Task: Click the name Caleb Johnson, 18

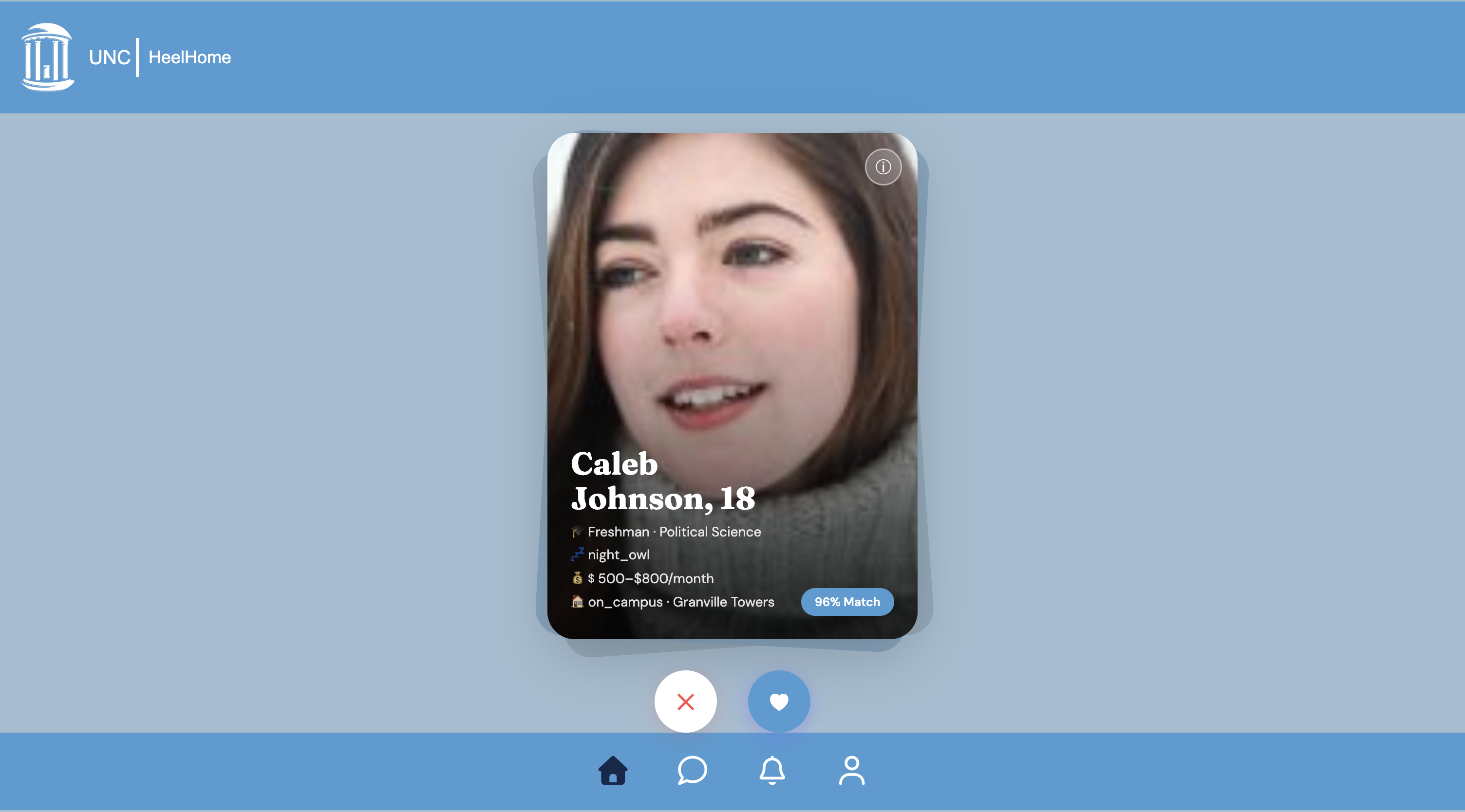Action: (x=662, y=481)
